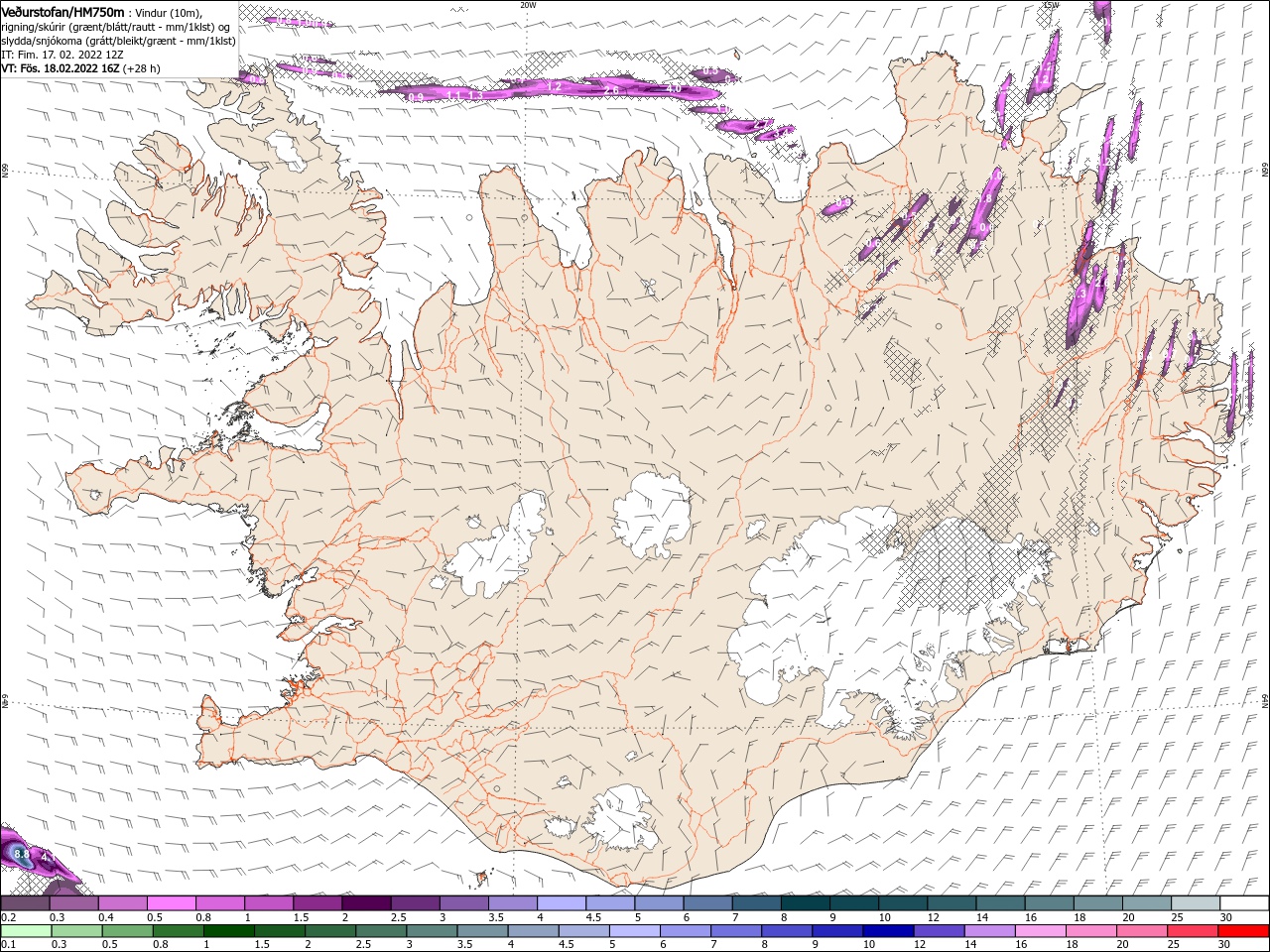This screenshot has height=952, width=1270.
Task: Click swatch between 0.2 and 0.3, snow scale
Action: click(25, 903)
